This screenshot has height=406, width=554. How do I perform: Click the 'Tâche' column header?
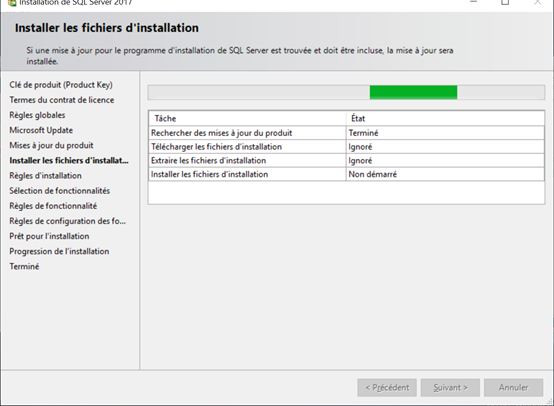pos(247,118)
